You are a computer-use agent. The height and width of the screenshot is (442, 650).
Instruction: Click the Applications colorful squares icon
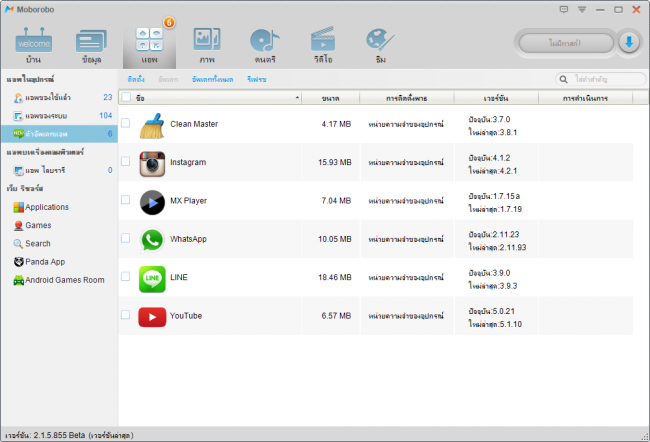click(19, 207)
